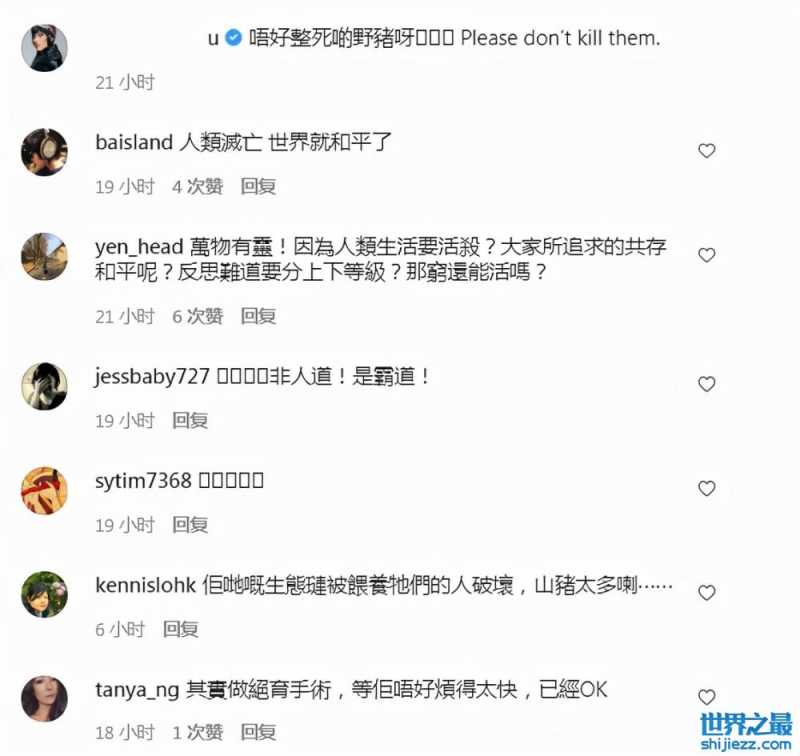The height and width of the screenshot is (756, 800).
Task: Open yen_head's profile avatar
Action: (44, 257)
